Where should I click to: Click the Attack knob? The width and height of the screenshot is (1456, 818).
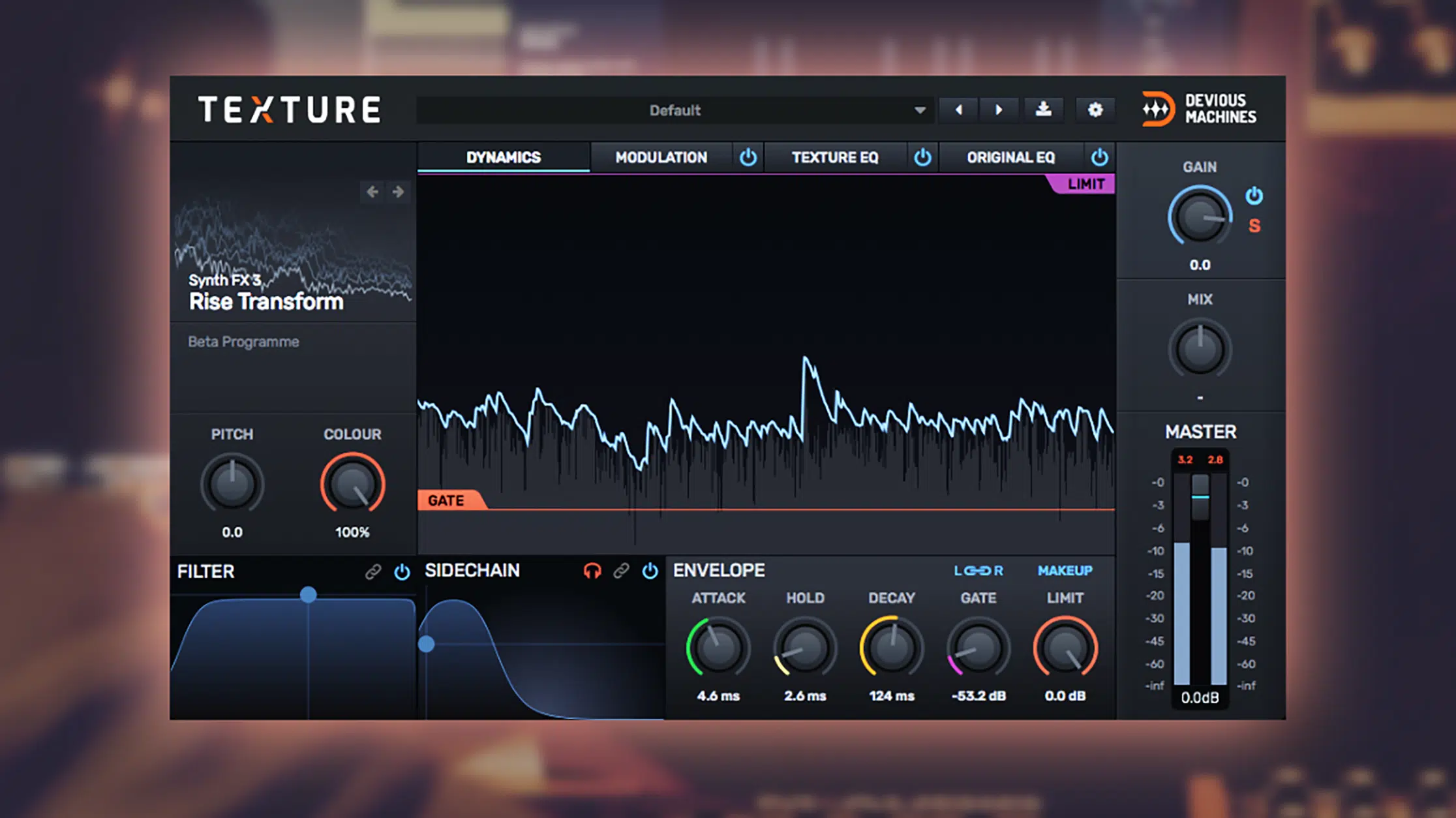tap(718, 648)
